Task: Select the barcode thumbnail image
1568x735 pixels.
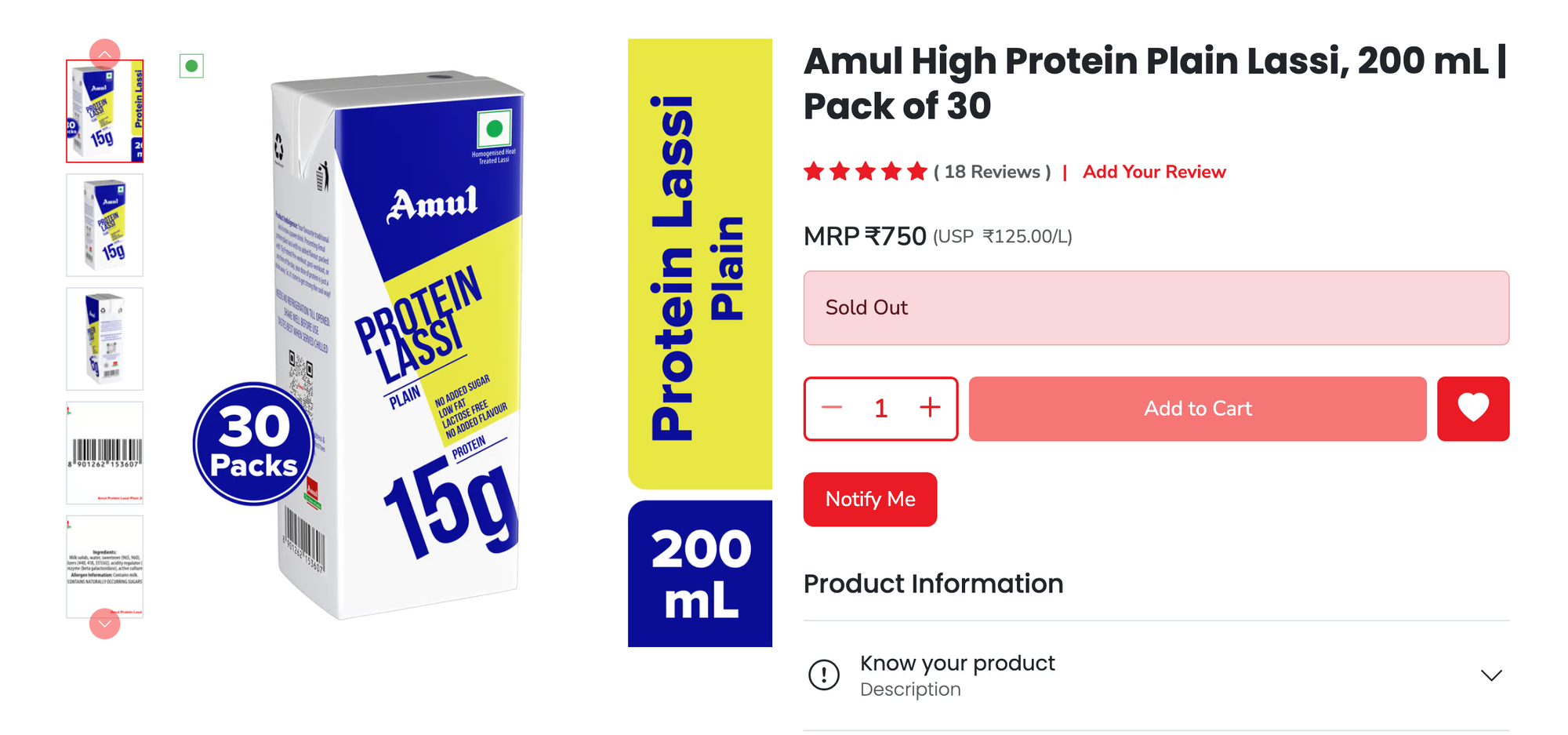Action: coord(105,453)
